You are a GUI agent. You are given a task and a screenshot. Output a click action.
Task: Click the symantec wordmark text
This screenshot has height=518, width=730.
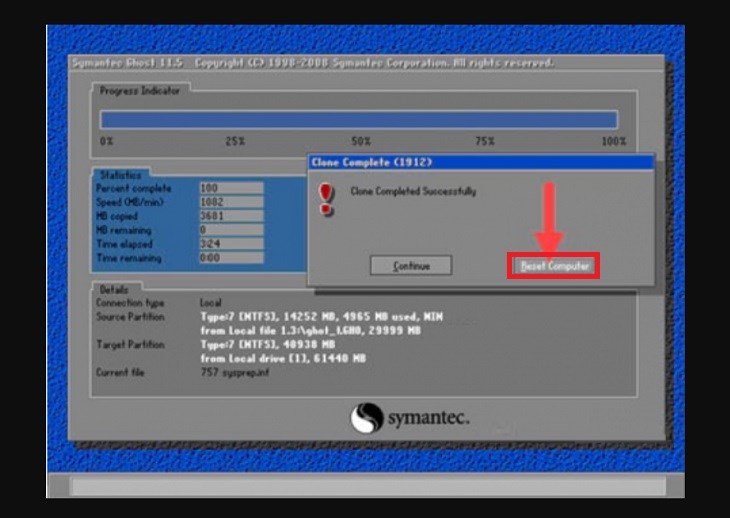click(429, 418)
